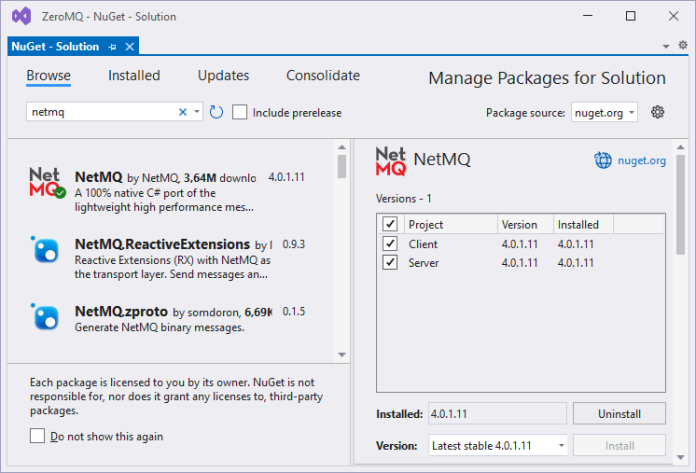Uncheck the Client project checkbox

(x=390, y=243)
